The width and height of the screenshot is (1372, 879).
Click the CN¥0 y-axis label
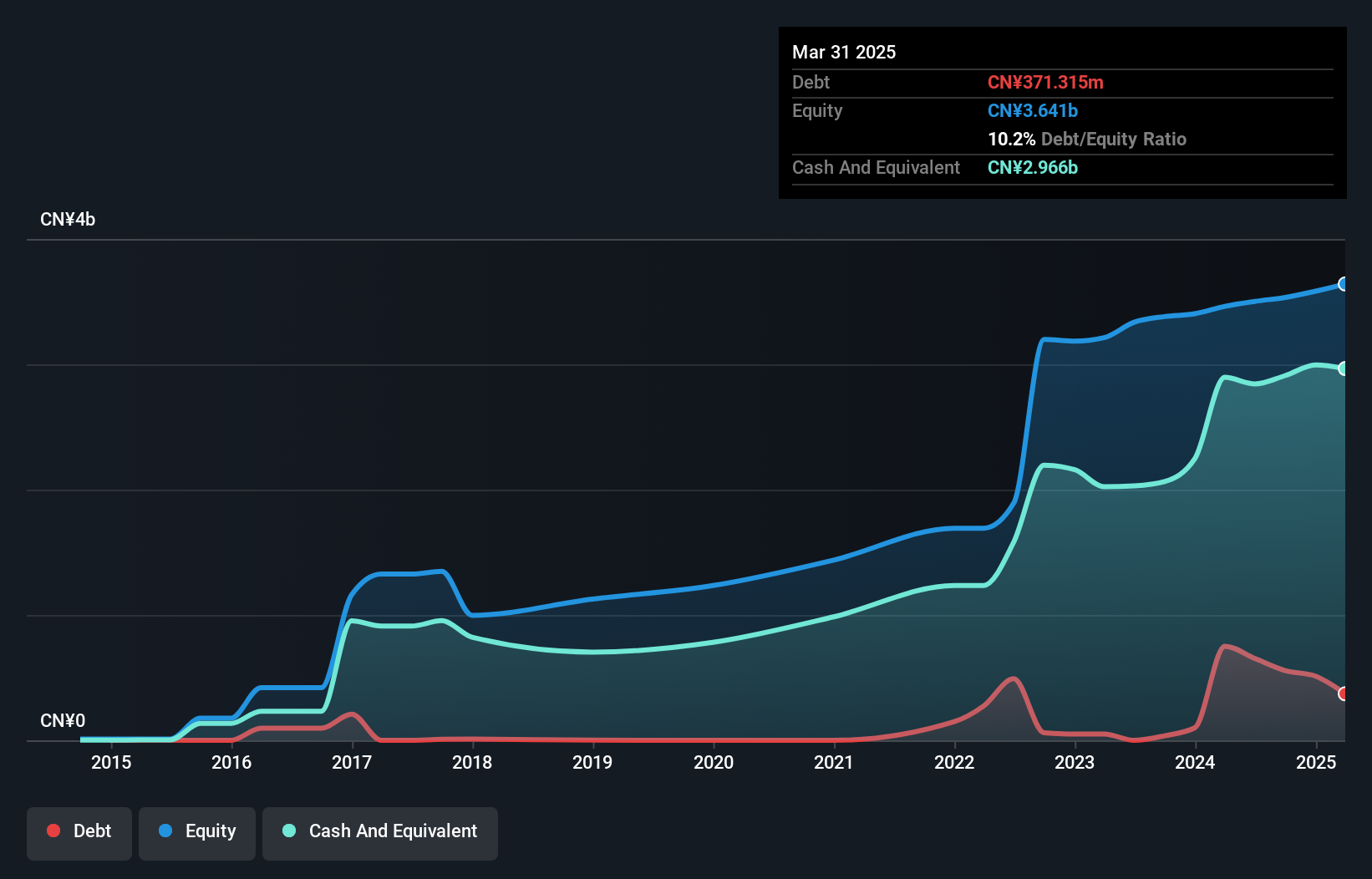coord(63,721)
